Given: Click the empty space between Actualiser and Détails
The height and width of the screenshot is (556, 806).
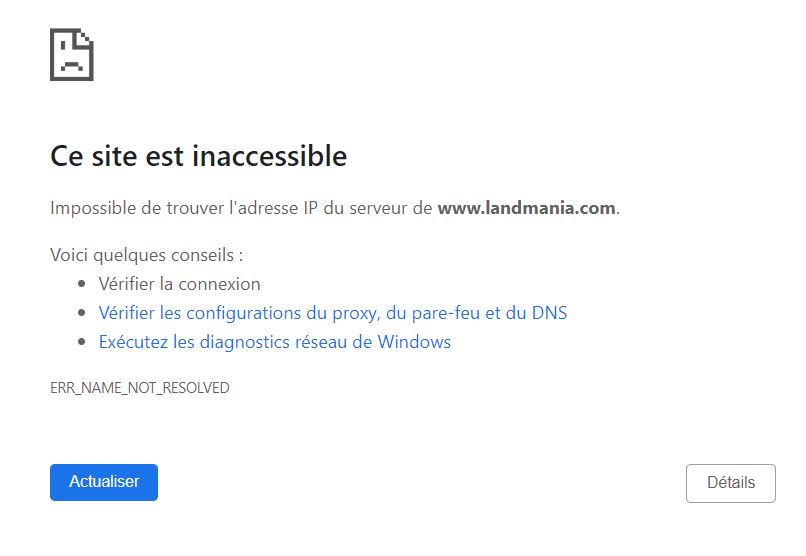Looking at the screenshot, I should point(420,483).
